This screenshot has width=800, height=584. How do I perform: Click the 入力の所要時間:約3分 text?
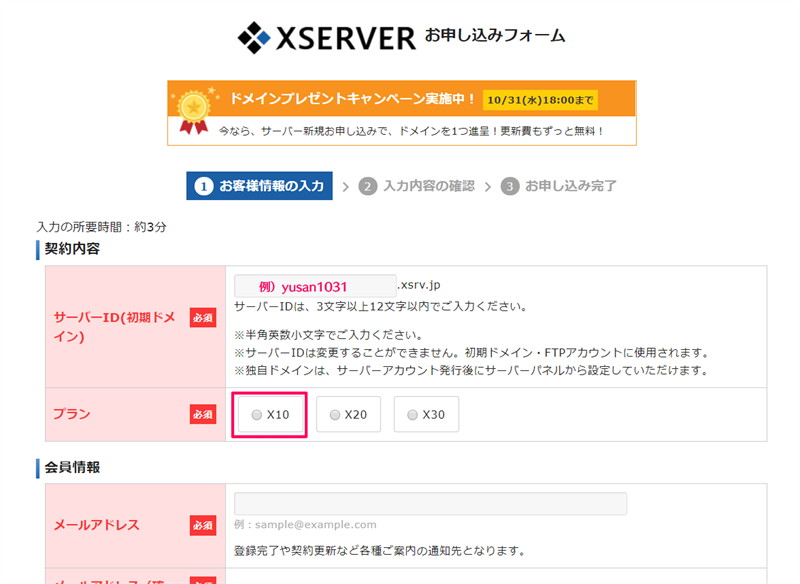[102, 227]
